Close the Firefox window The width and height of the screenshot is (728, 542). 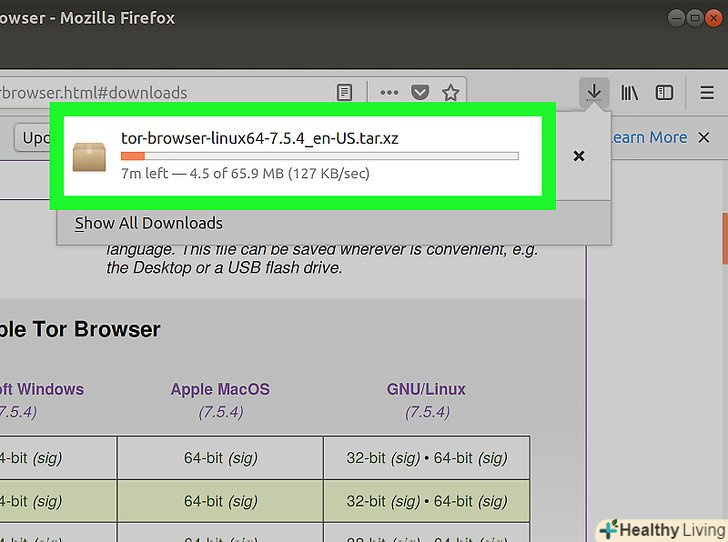coord(714,19)
